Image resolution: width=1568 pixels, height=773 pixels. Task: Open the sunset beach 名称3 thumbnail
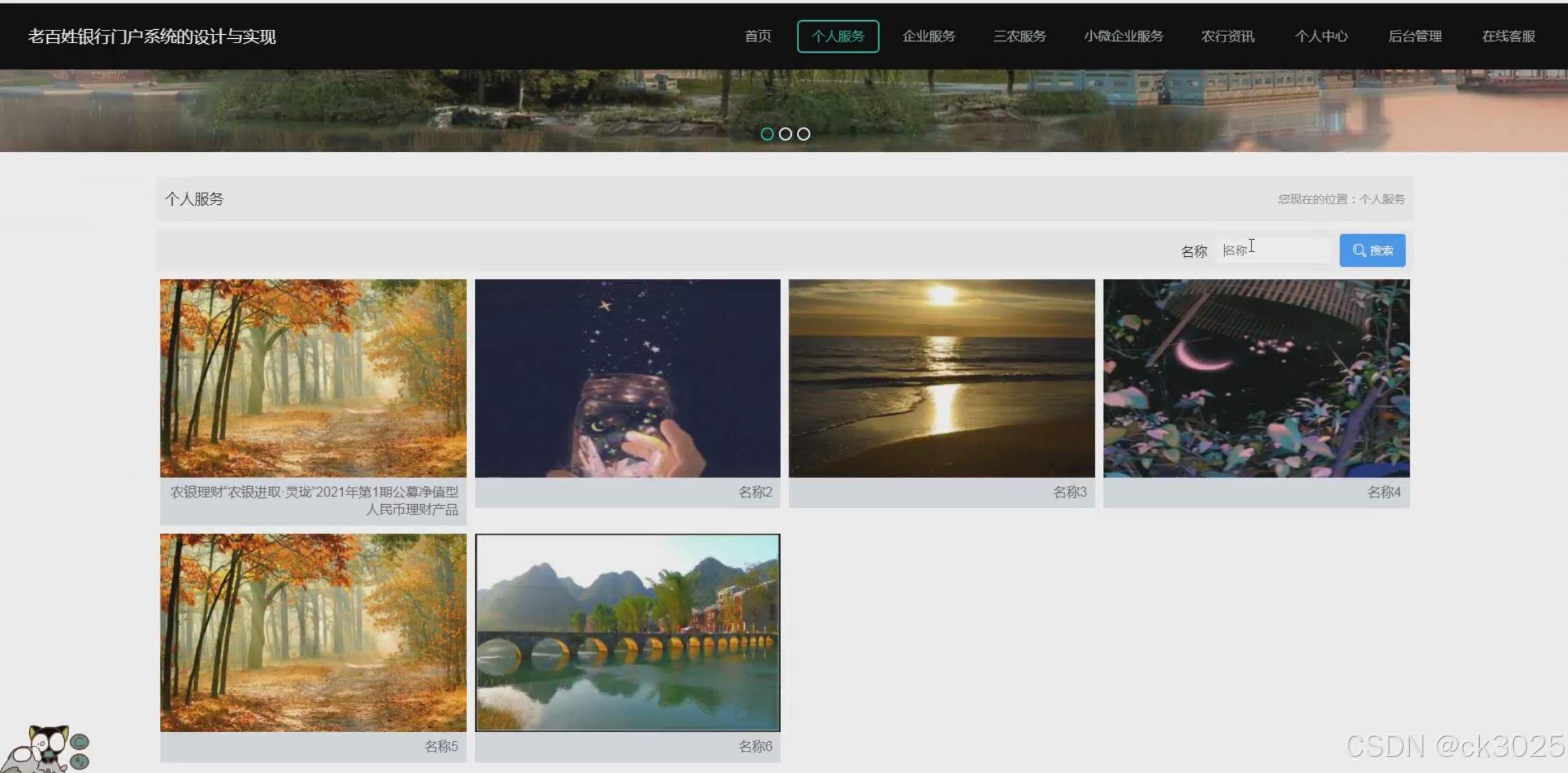coord(941,379)
